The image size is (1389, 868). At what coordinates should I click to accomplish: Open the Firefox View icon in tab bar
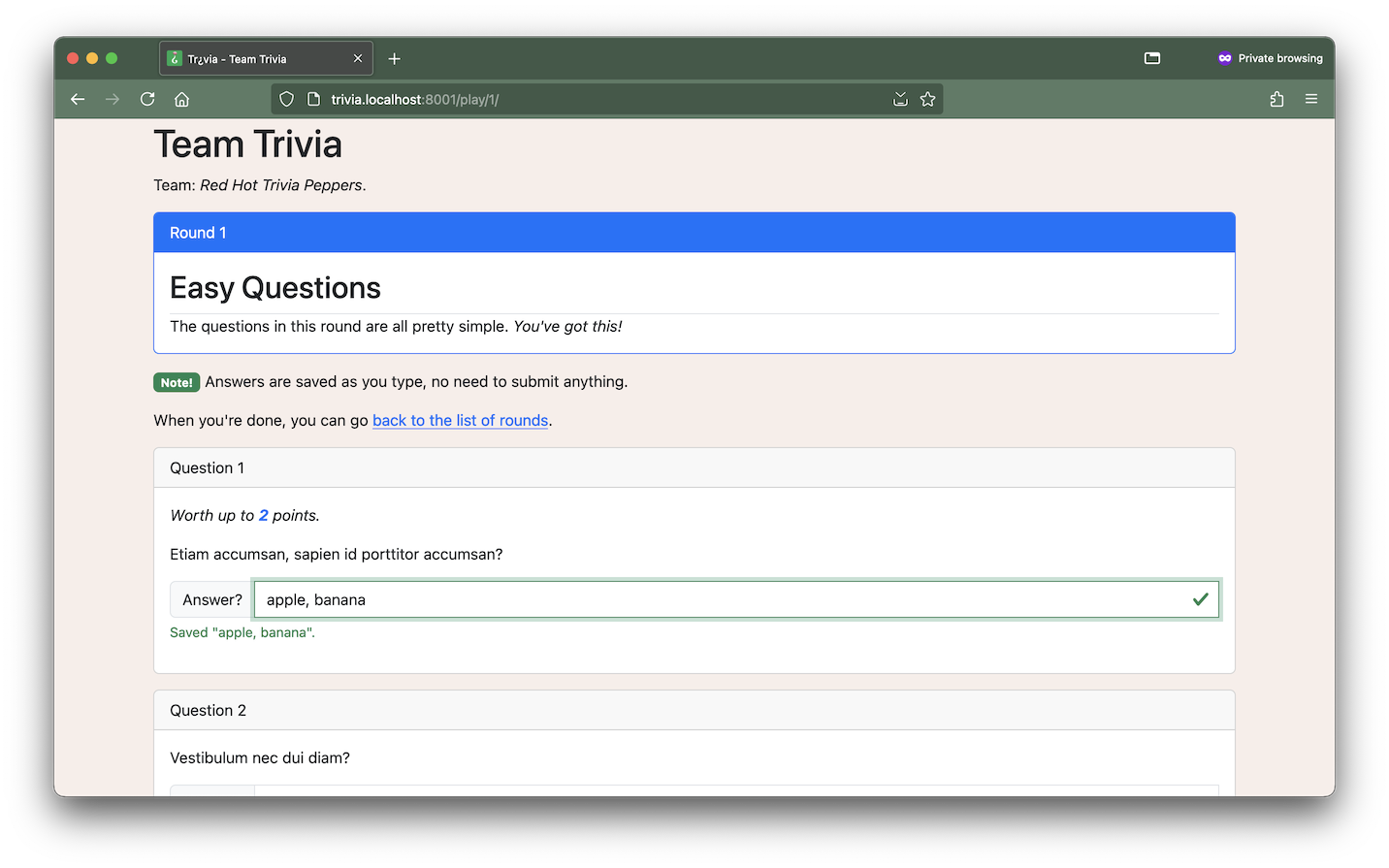tap(1152, 58)
